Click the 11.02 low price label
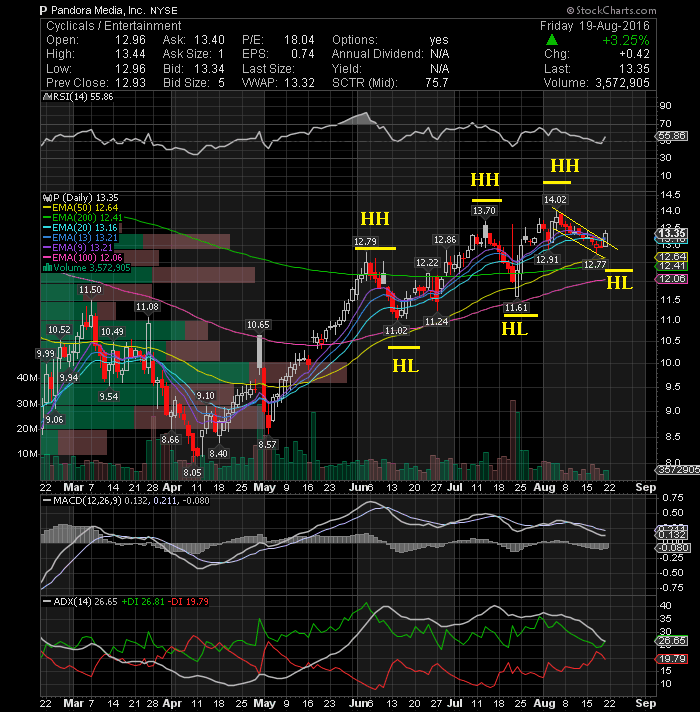The width and height of the screenshot is (700, 712). click(396, 331)
